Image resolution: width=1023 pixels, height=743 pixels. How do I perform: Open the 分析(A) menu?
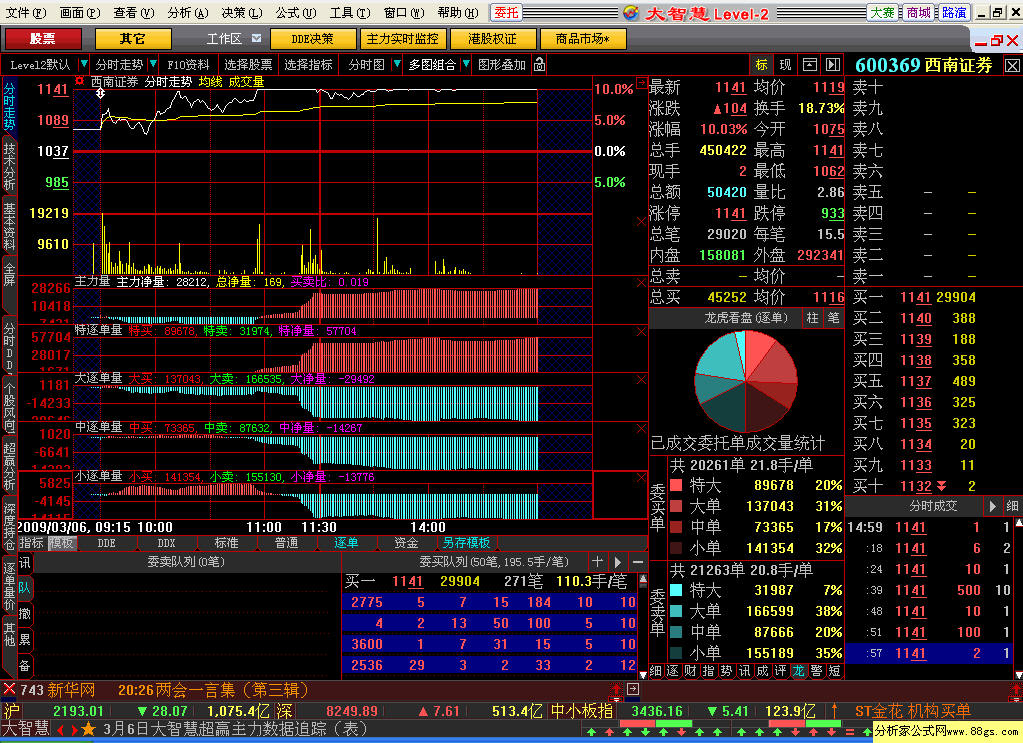187,12
